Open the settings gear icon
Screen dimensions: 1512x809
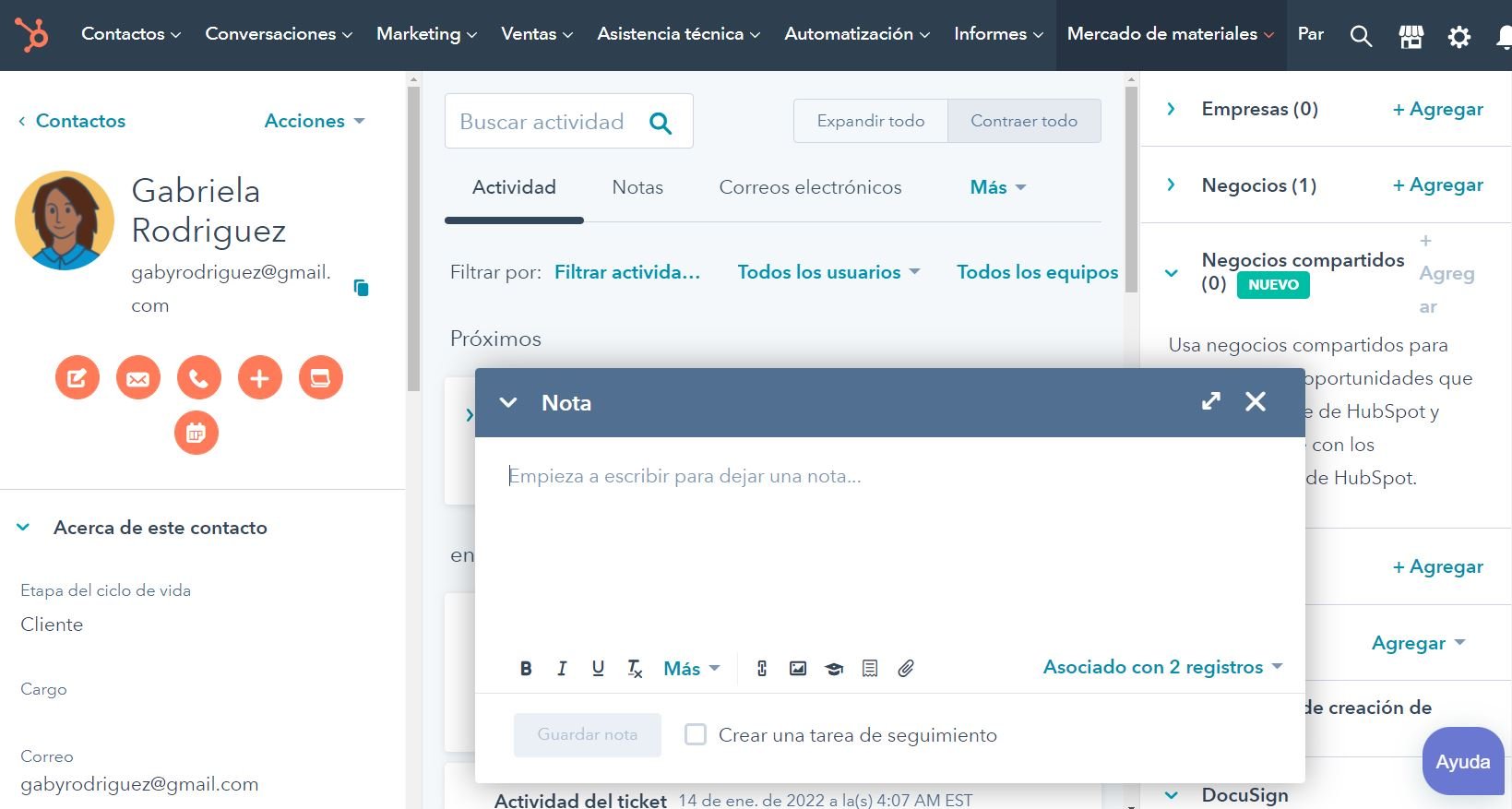[x=1458, y=36]
